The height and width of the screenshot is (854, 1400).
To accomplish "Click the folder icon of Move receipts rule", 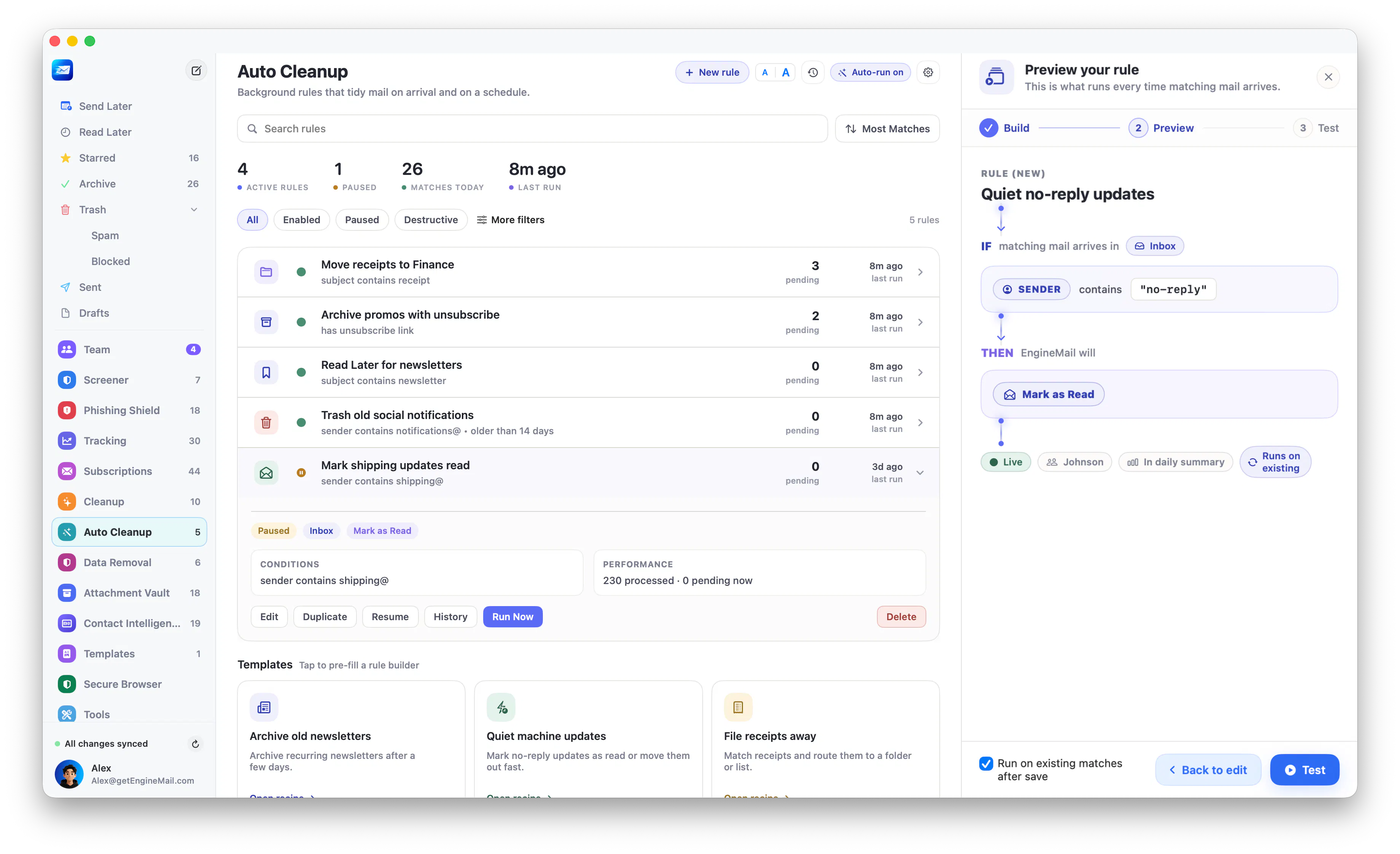I will (266, 272).
